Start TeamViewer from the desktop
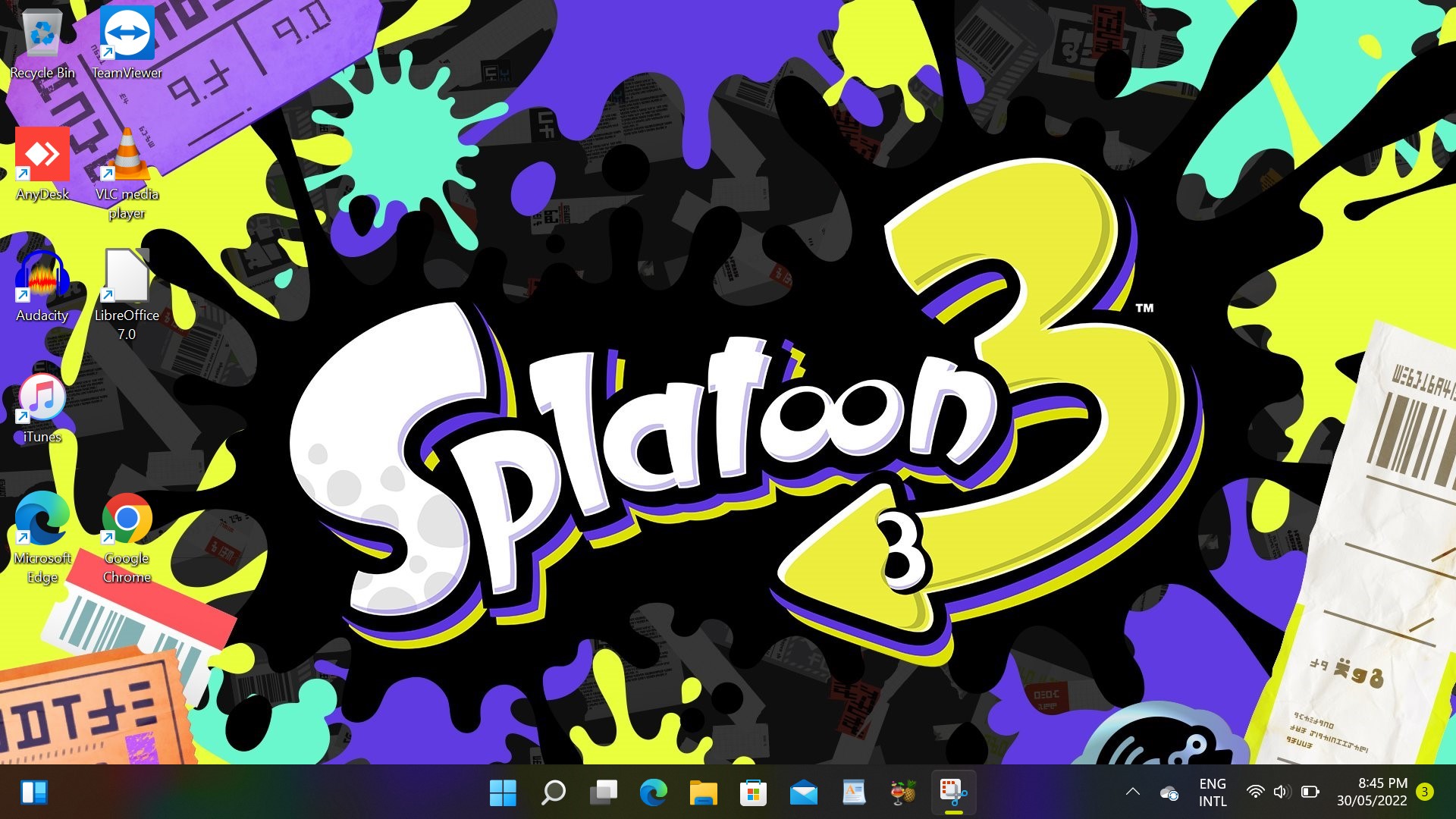The width and height of the screenshot is (1456, 819). (x=127, y=33)
